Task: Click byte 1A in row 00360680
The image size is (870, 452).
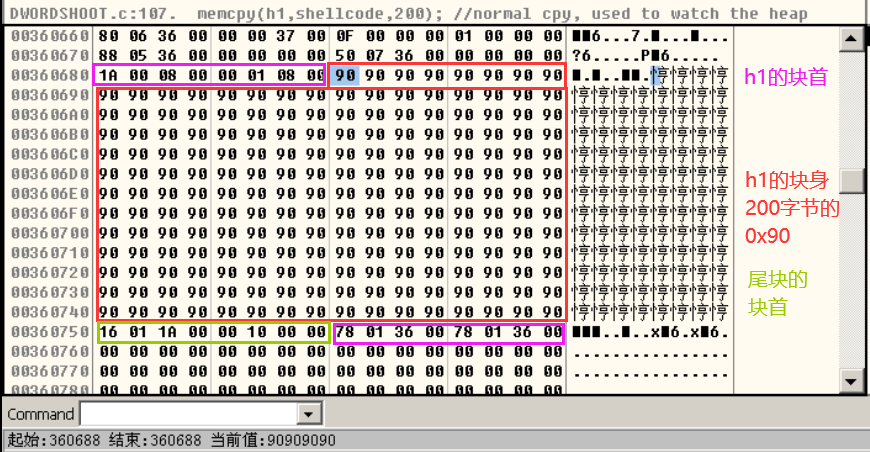Action: pyautogui.click(x=108, y=75)
